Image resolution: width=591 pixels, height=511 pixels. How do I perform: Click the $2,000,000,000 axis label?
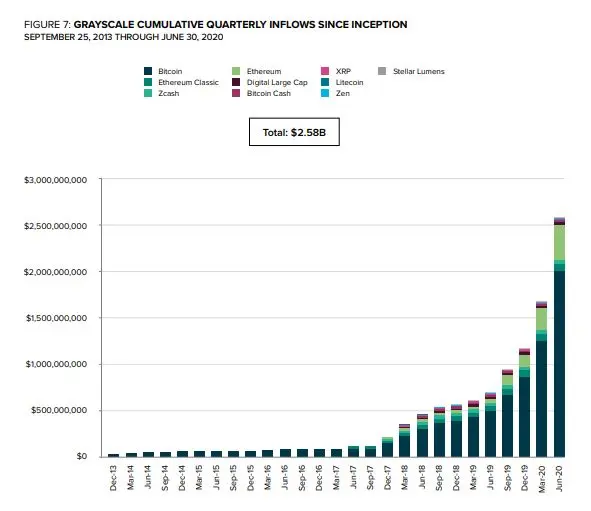coord(55,272)
